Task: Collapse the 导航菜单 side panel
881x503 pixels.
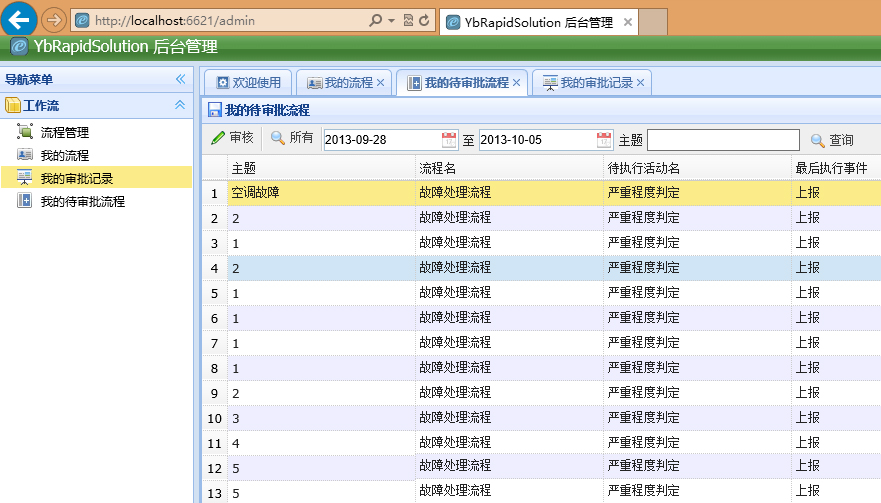Action: pos(181,80)
